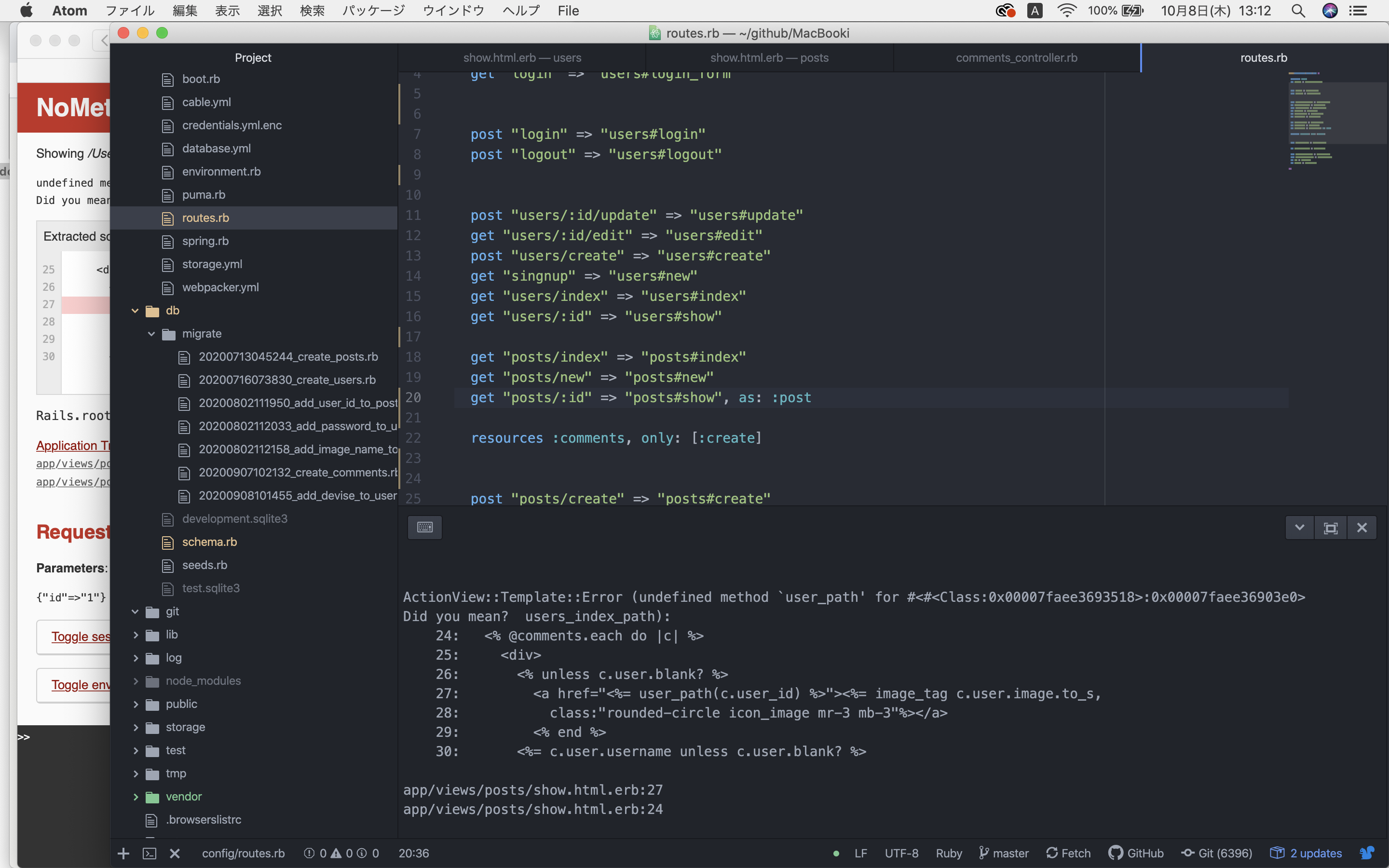This screenshot has height=868, width=1389.
Task: Close the terminal panel with X
Action: [x=1362, y=527]
